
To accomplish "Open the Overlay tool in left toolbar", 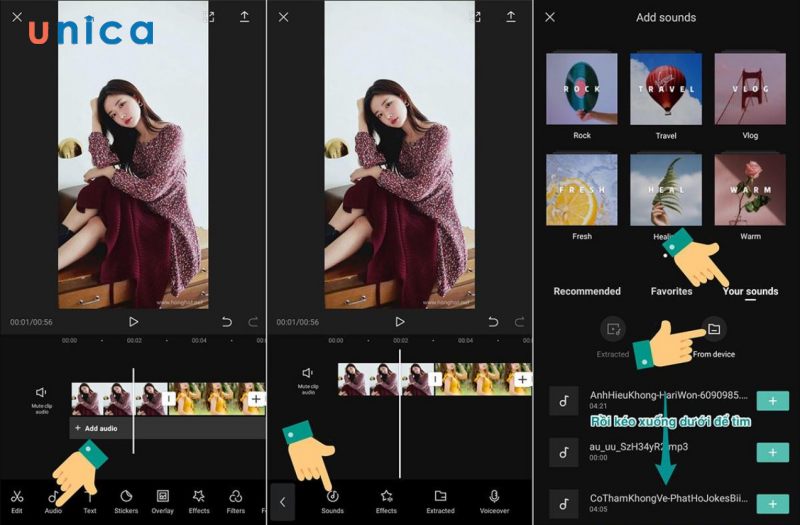I will [x=163, y=501].
